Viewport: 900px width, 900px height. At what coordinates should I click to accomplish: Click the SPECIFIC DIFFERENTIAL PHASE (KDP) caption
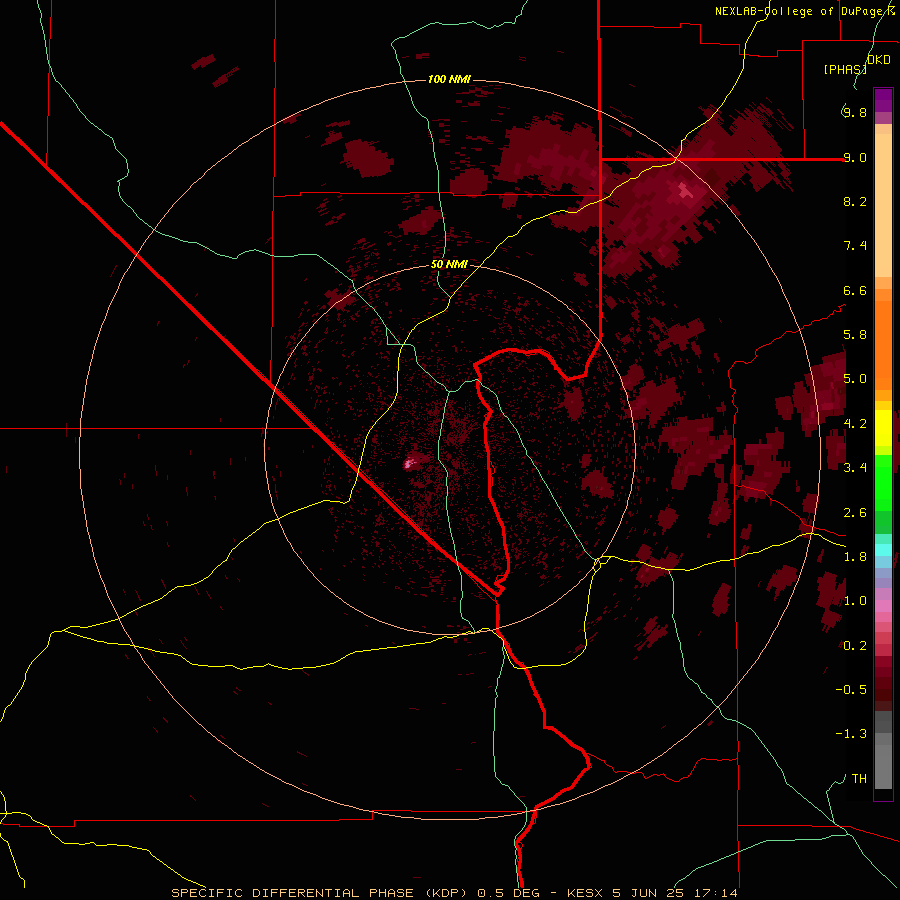coord(319,893)
